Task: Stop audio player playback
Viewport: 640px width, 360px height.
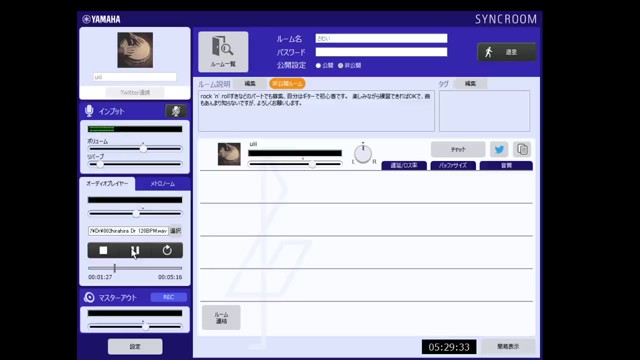Action: point(103,250)
